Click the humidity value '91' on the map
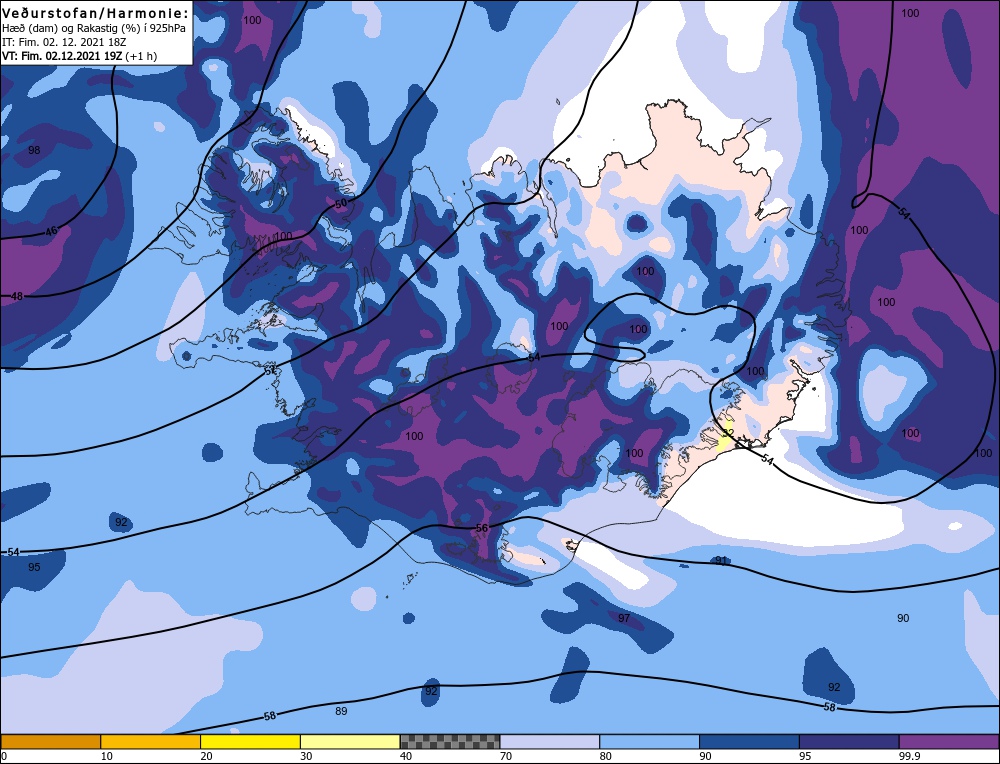The image size is (1000, 764). click(721, 561)
